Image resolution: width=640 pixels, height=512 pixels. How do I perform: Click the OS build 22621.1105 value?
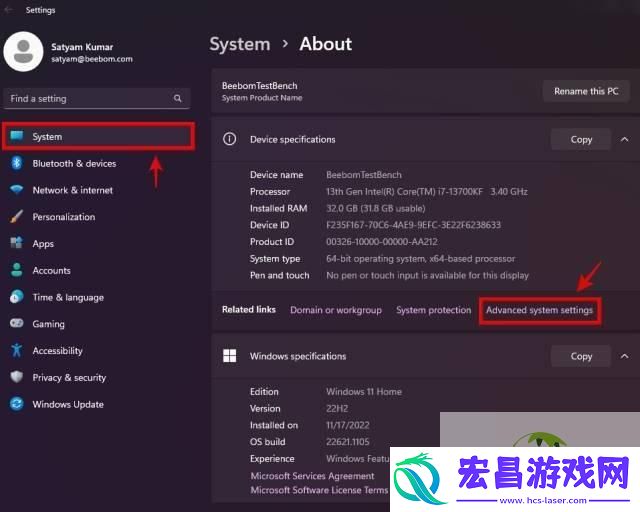tap(348, 442)
